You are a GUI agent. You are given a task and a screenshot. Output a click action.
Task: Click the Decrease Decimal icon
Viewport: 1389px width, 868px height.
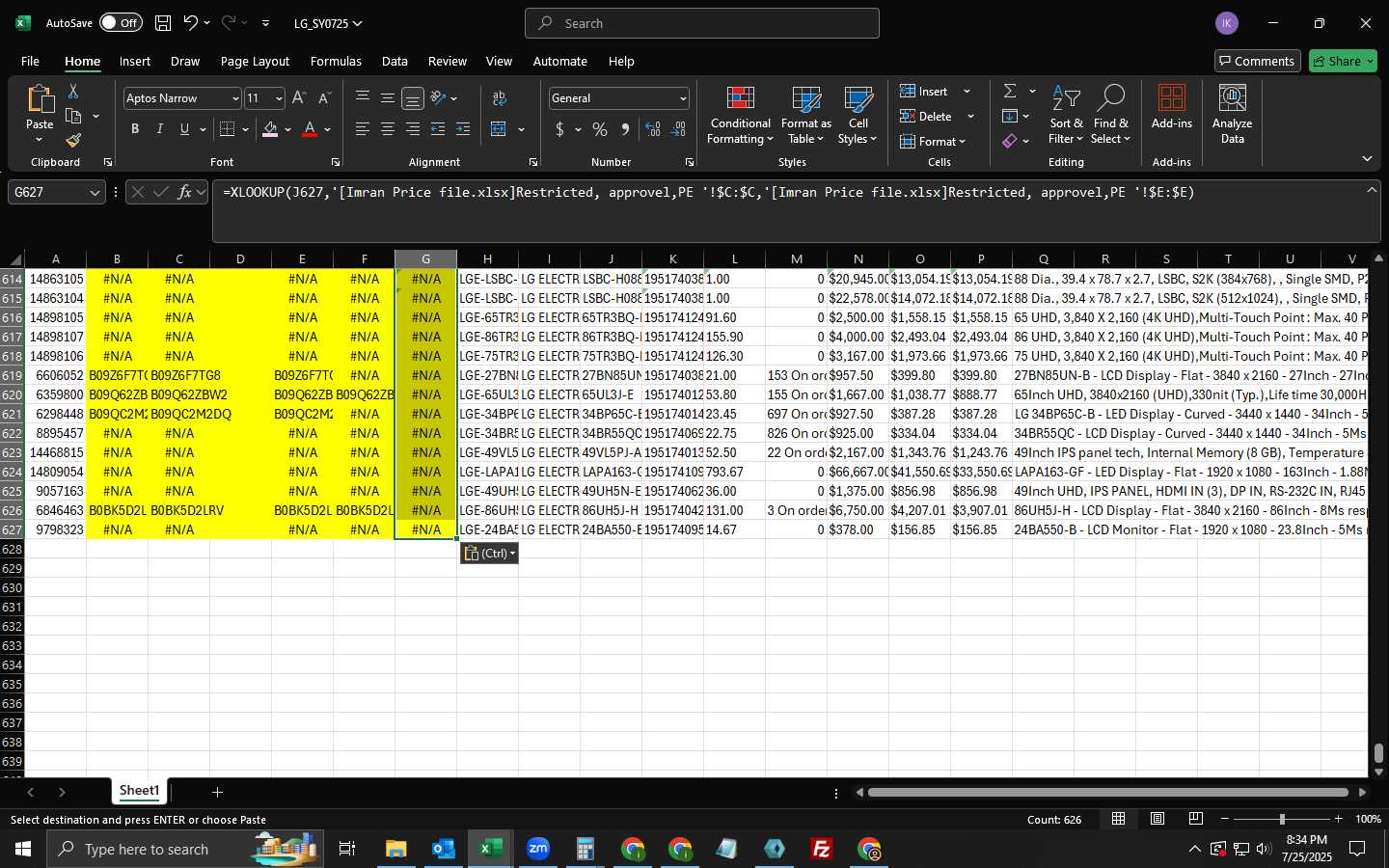(x=678, y=129)
